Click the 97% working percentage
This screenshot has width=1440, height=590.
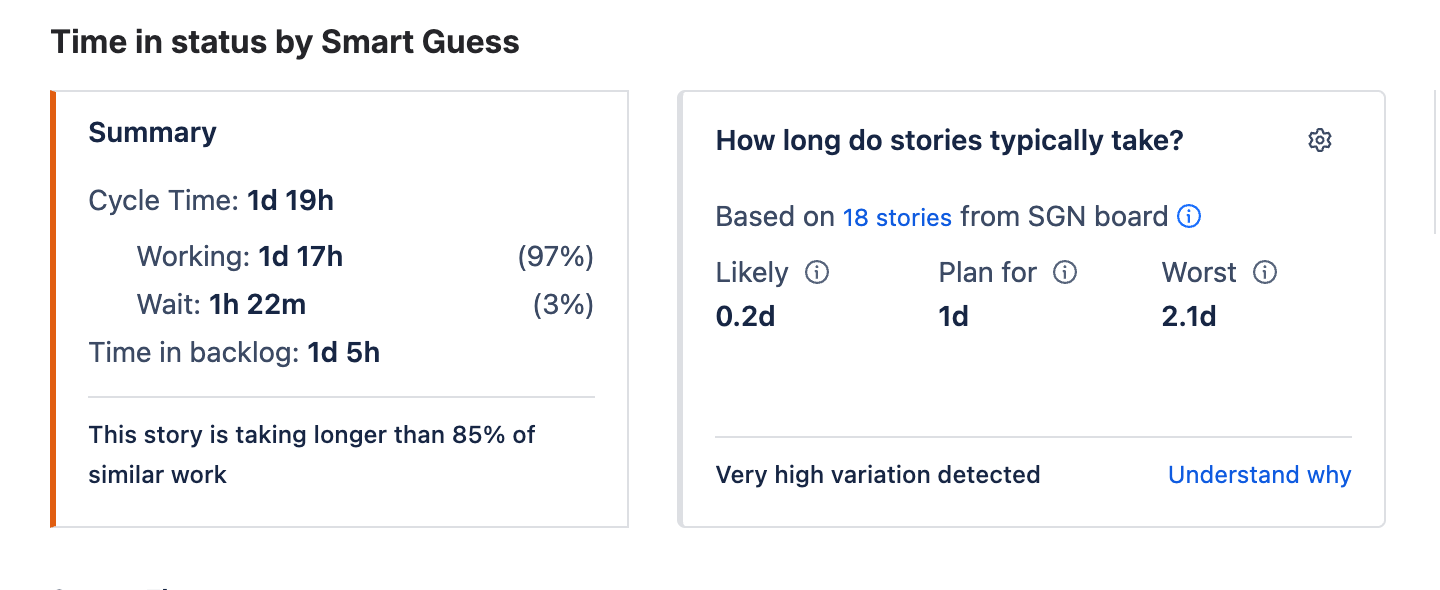point(555,257)
